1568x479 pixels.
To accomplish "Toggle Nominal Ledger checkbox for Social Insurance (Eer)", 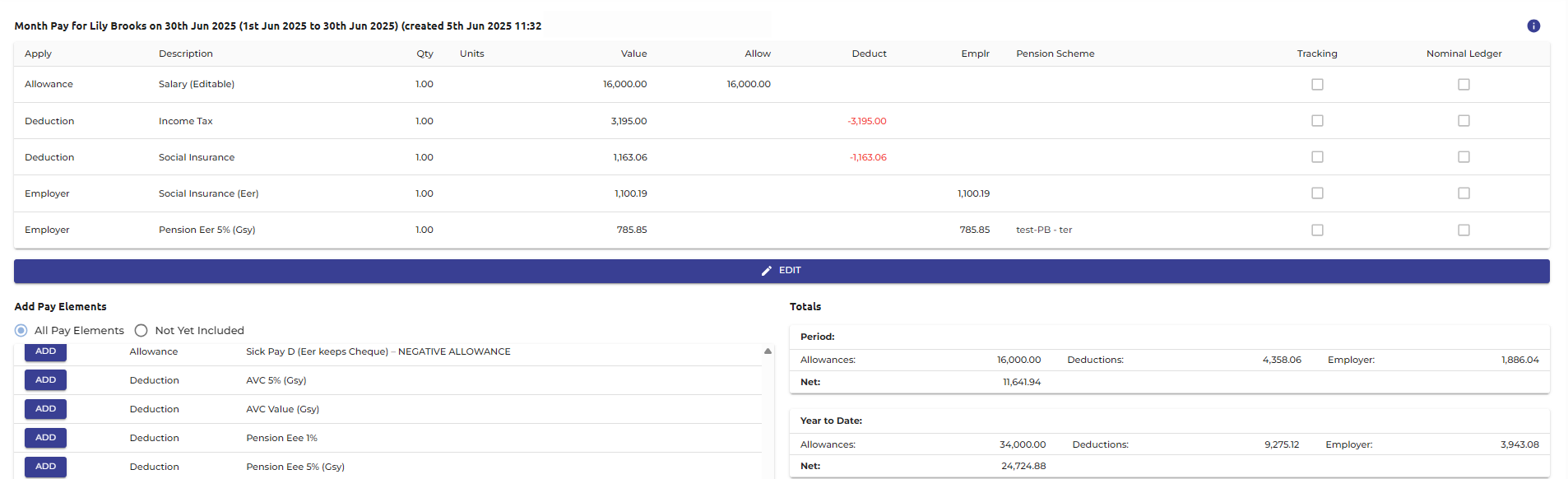I will click(x=1464, y=193).
